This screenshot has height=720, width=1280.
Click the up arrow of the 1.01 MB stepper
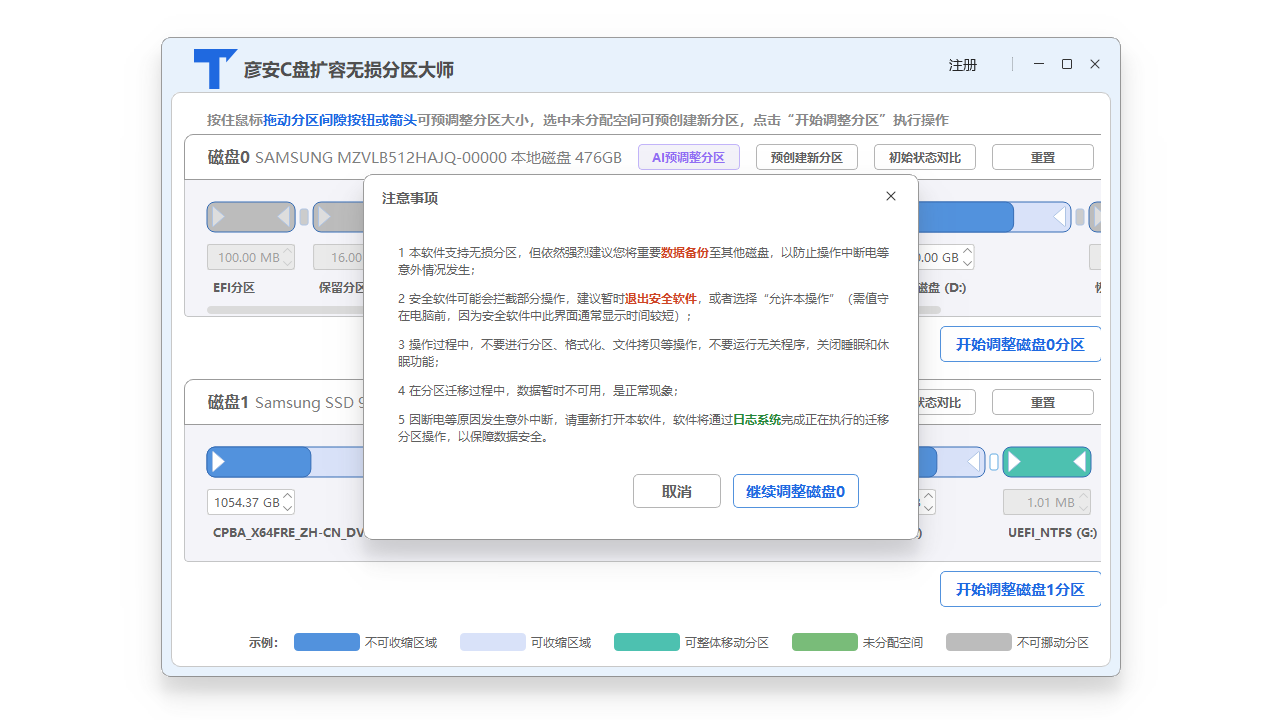[1083, 496]
